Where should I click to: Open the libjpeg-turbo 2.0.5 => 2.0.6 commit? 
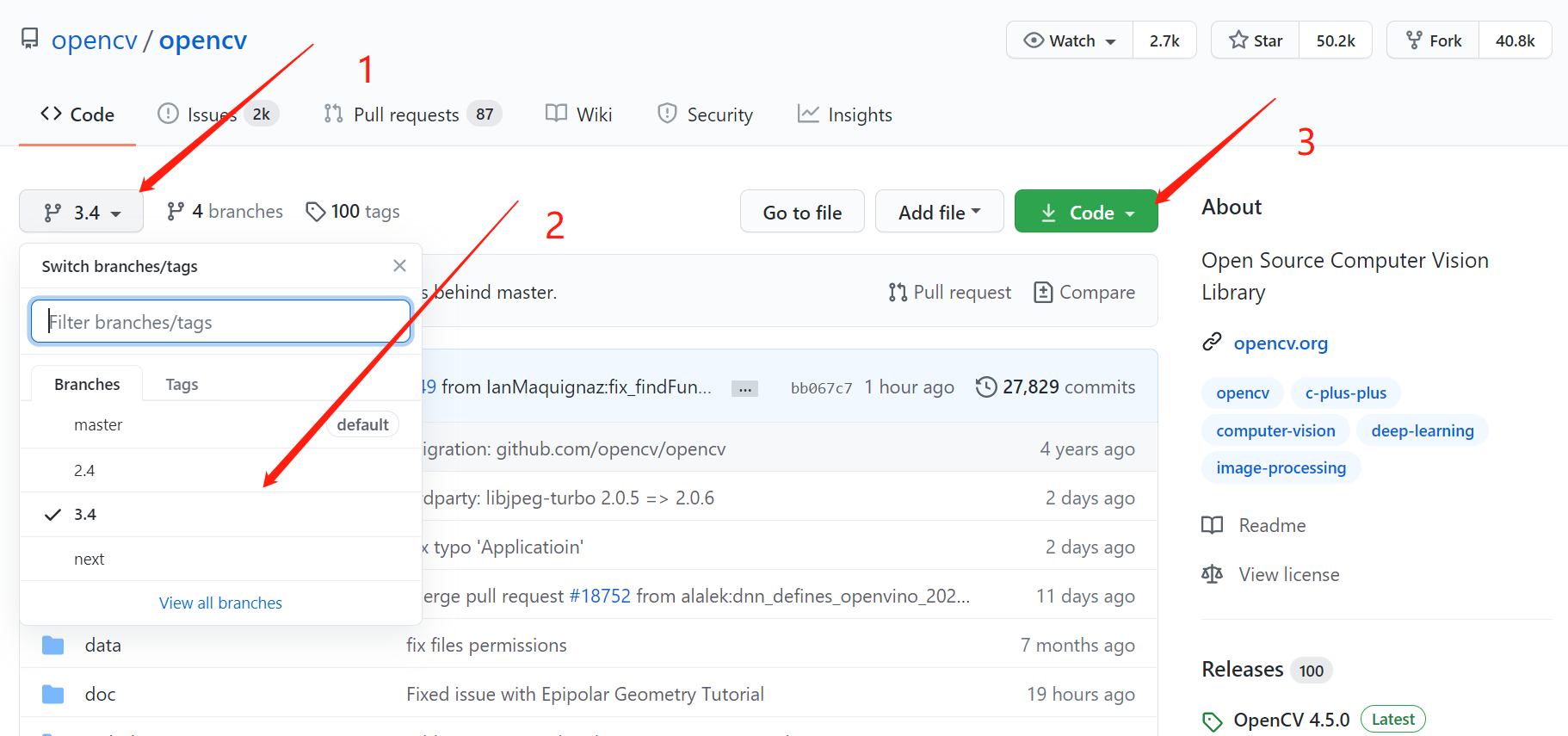[x=569, y=498]
